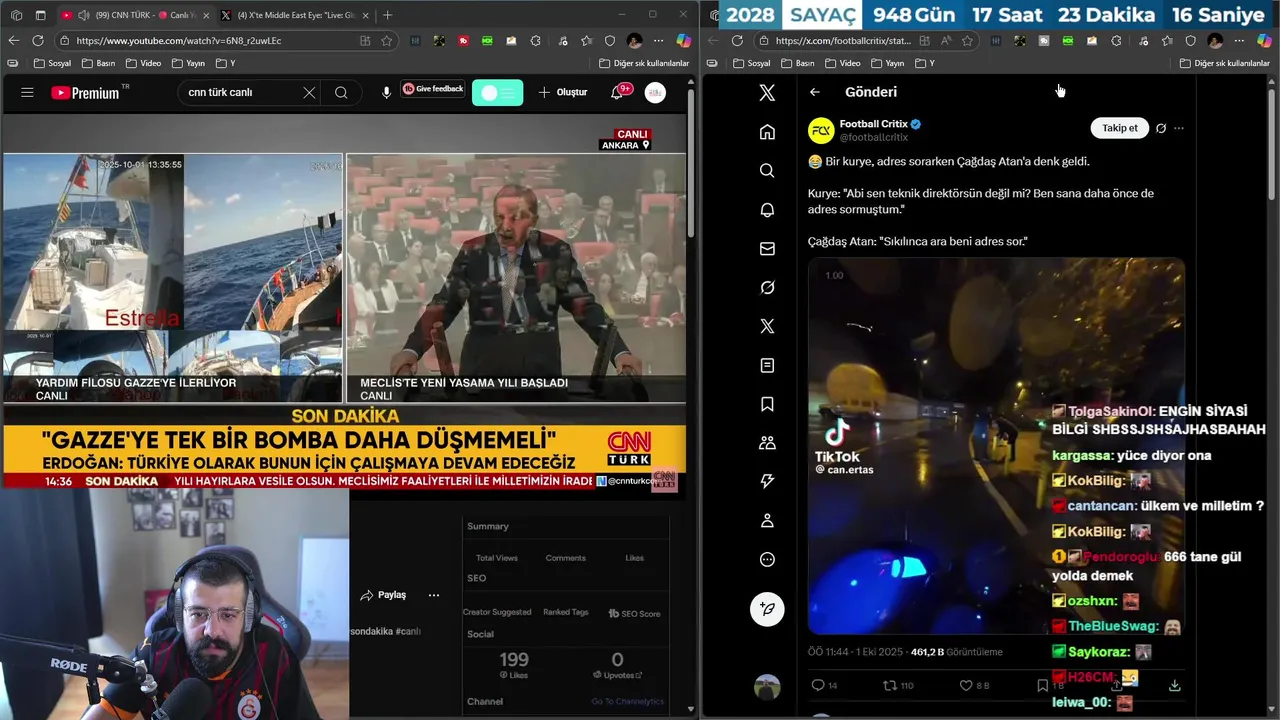Clear the YouTube search text with X

pyautogui.click(x=309, y=92)
